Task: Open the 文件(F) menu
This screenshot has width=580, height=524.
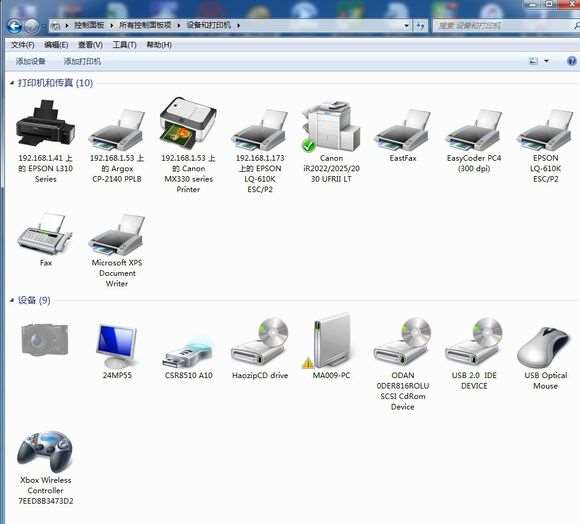Action: 23,45
